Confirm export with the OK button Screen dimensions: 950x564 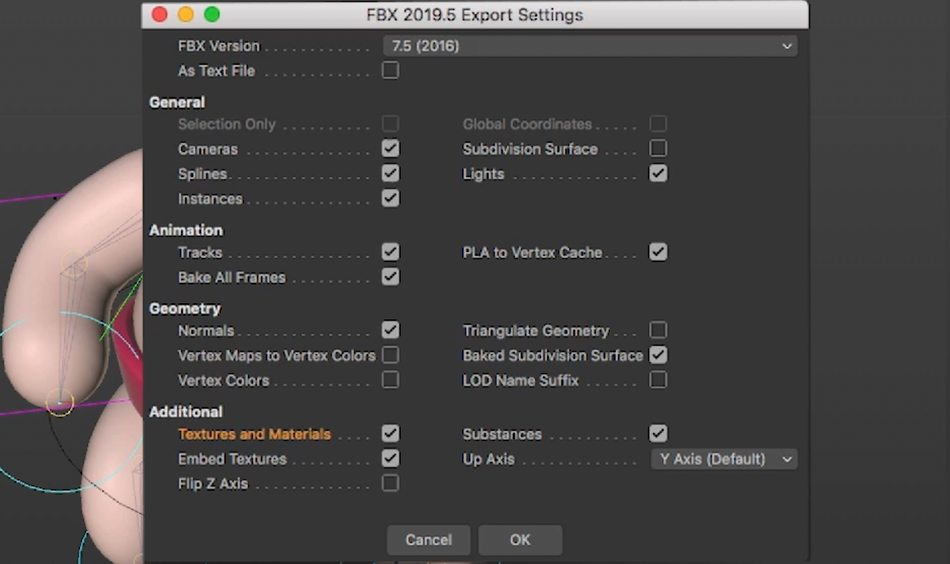[520, 540]
